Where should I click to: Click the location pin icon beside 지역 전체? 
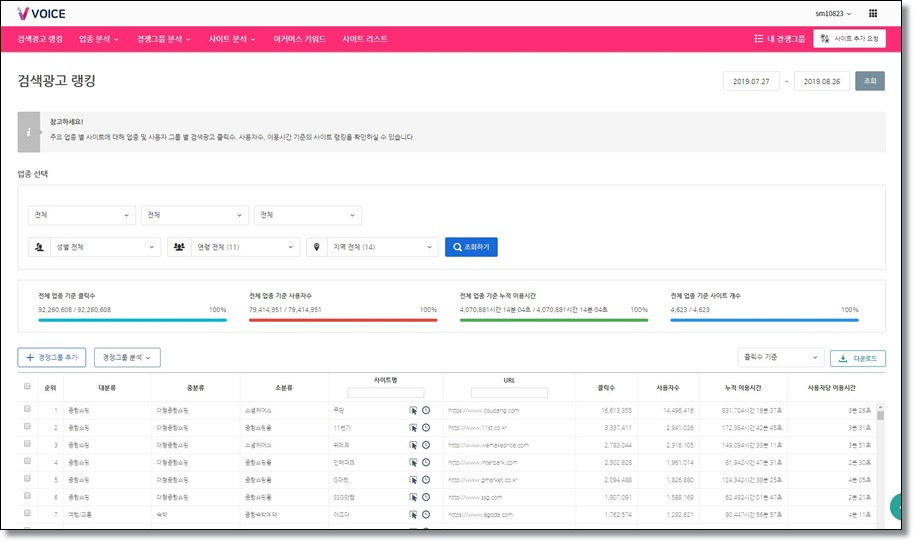[x=317, y=247]
